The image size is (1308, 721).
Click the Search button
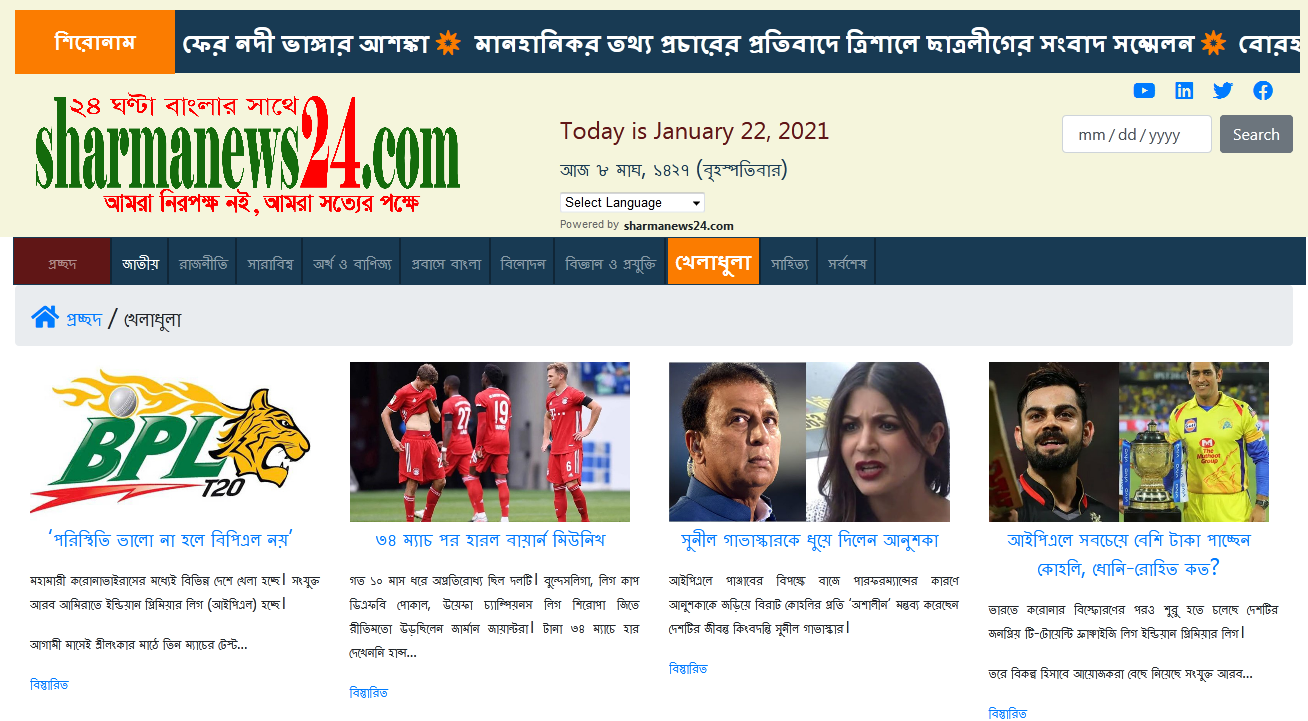pyautogui.click(x=1256, y=134)
